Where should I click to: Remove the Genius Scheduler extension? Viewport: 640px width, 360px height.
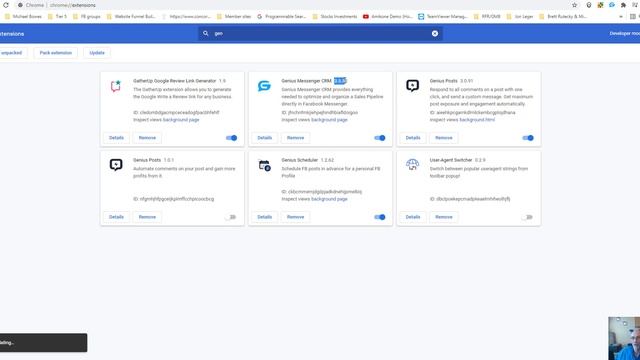tap(296, 217)
